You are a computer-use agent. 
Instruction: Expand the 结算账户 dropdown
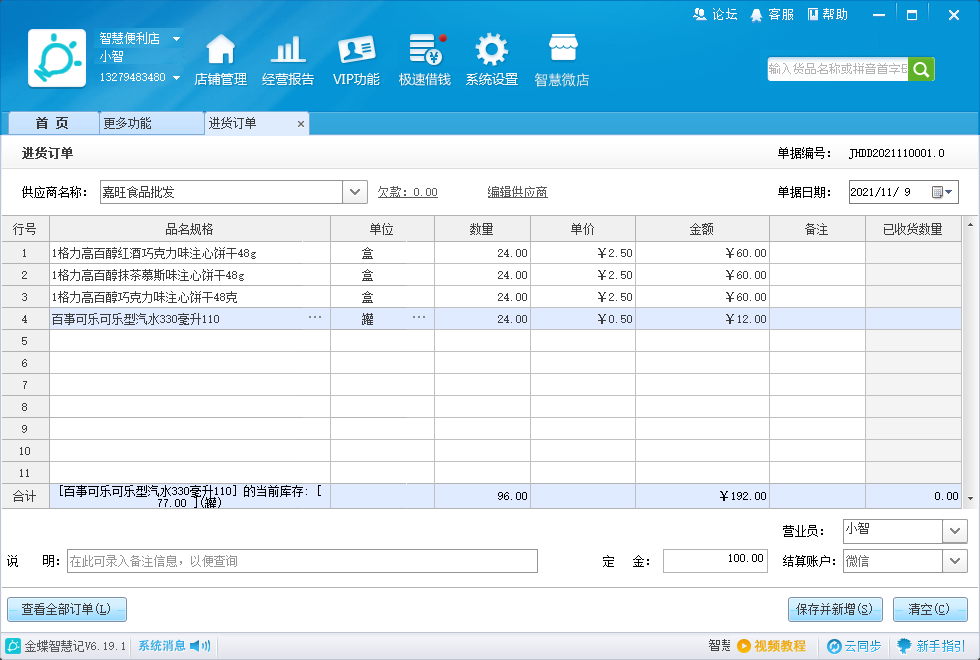tap(954, 561)
